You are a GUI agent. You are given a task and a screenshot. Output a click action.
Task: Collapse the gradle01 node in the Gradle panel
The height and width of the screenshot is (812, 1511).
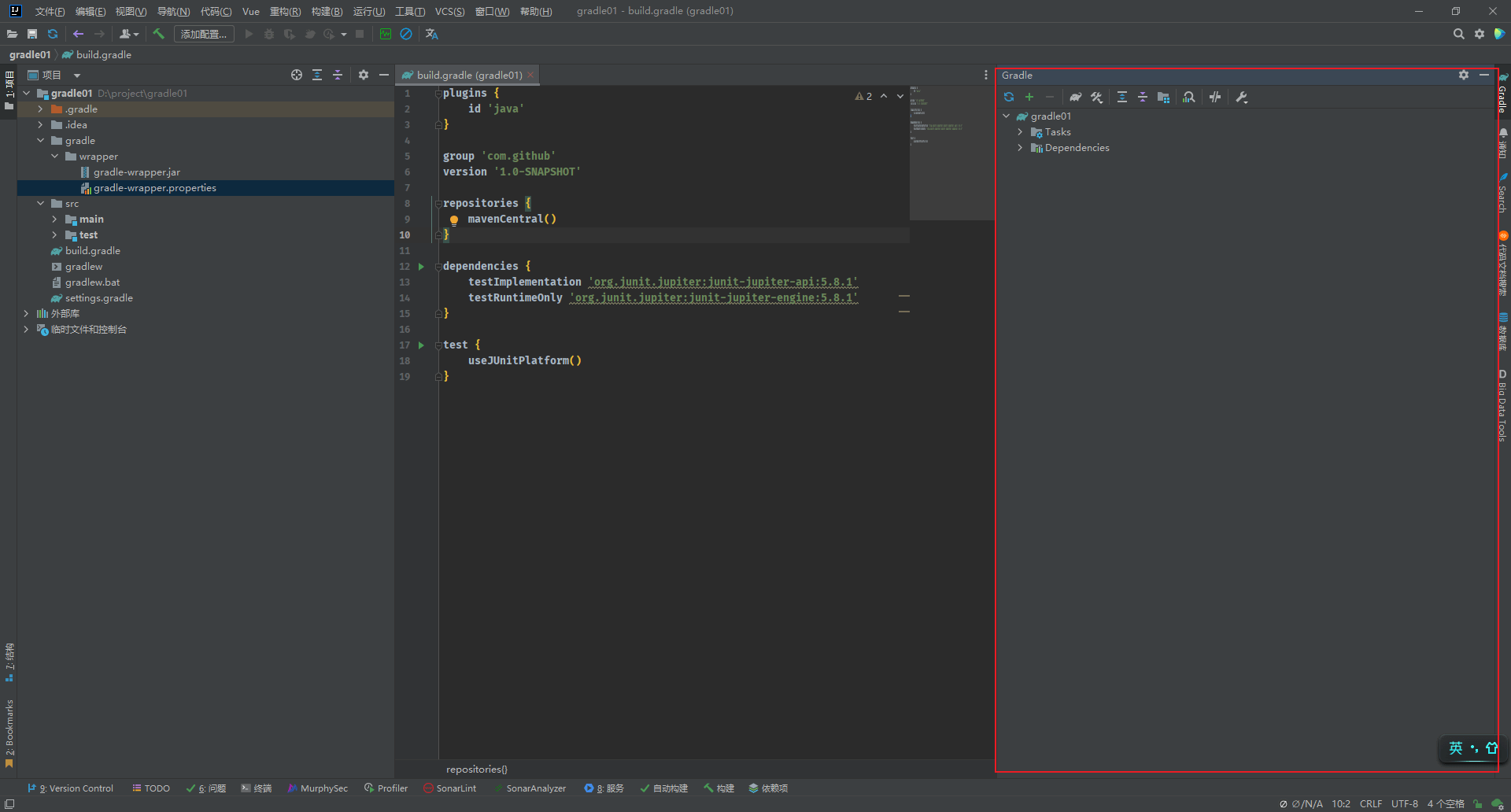[x=1007, y=116]
